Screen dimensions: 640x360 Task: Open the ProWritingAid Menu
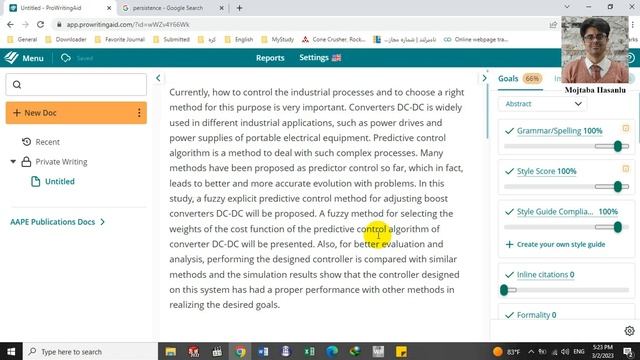coord(33,58)
